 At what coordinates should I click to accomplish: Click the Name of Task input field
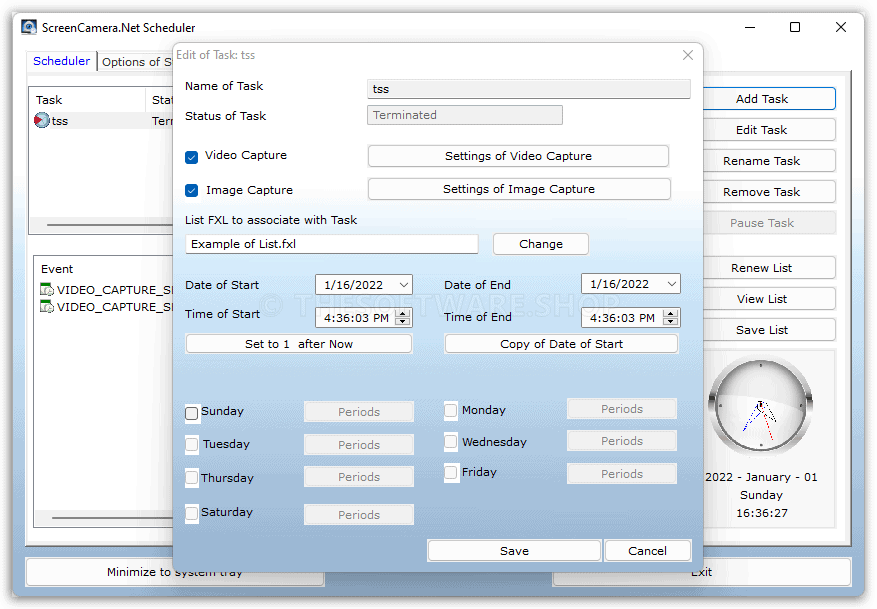pos(528,89)
